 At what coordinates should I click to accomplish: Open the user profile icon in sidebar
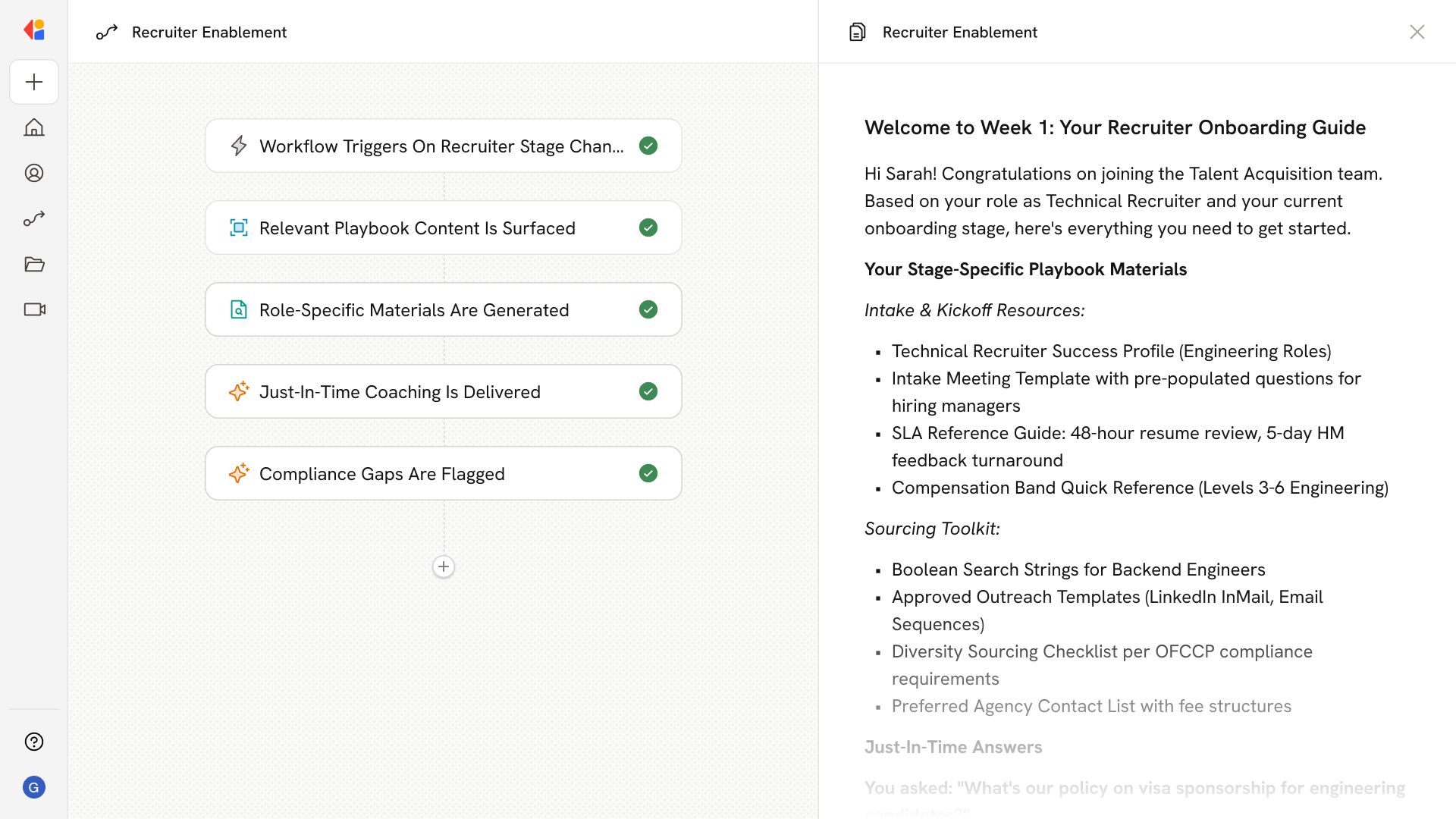(x=34, y=173)
